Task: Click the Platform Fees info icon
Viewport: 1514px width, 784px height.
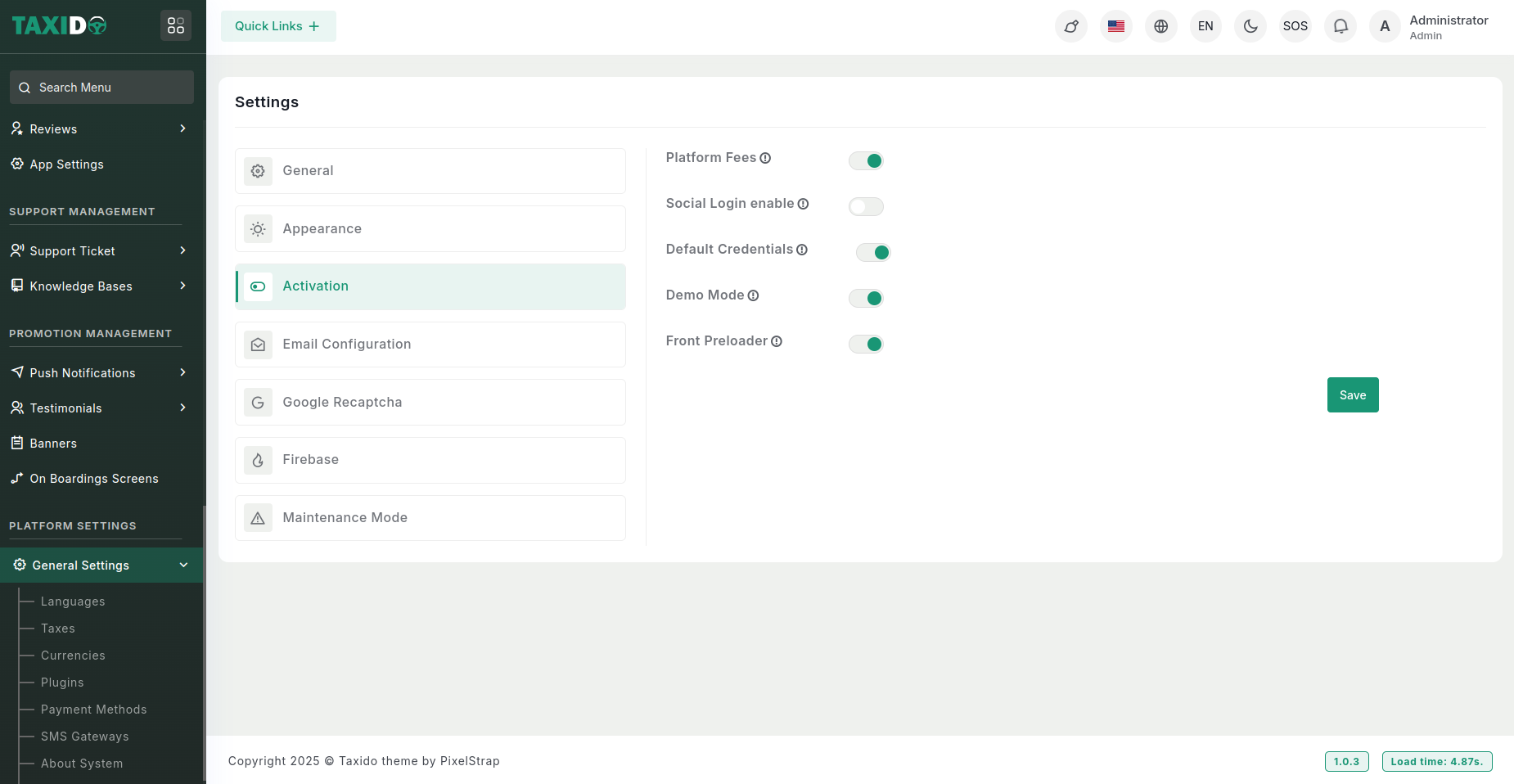Action: (x=765, y=158)
